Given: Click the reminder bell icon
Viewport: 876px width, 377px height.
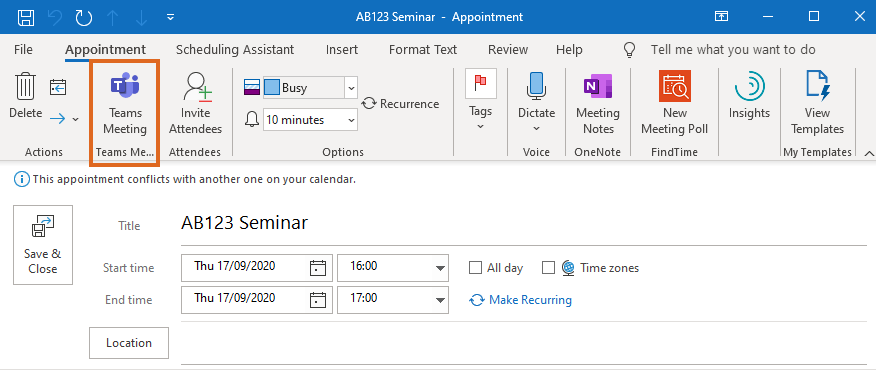Looking at the screenshot, I should (x=252, y=119).
